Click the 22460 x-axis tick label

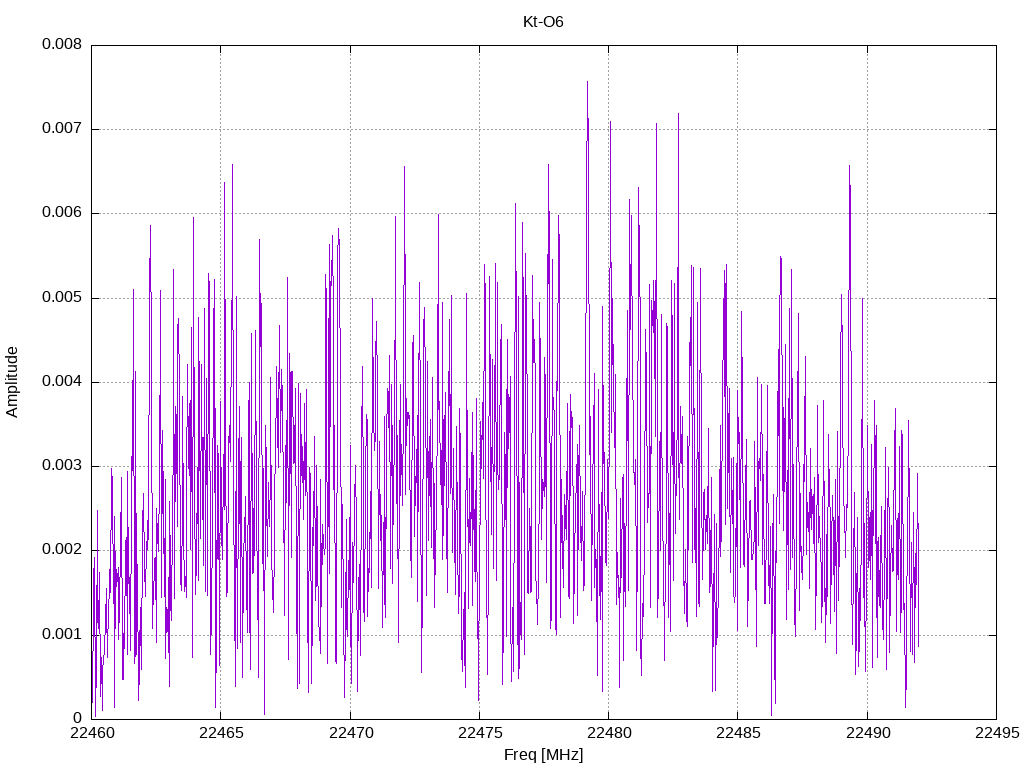point(91,733)
